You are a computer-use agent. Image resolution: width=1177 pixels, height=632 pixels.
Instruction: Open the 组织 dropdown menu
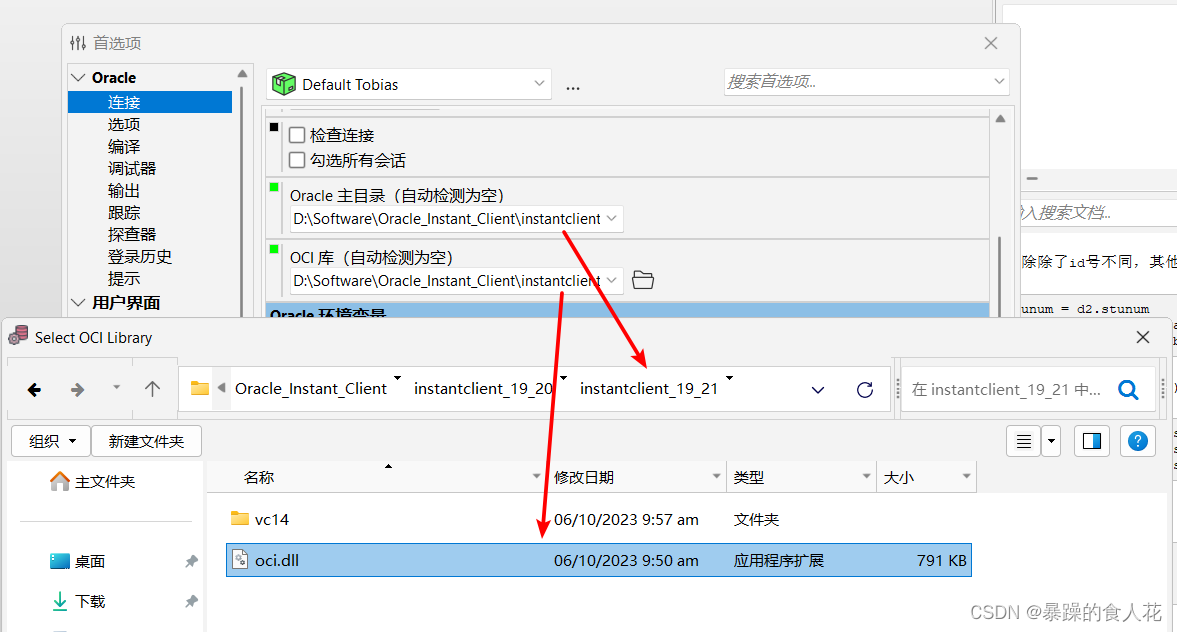[50, 440]
